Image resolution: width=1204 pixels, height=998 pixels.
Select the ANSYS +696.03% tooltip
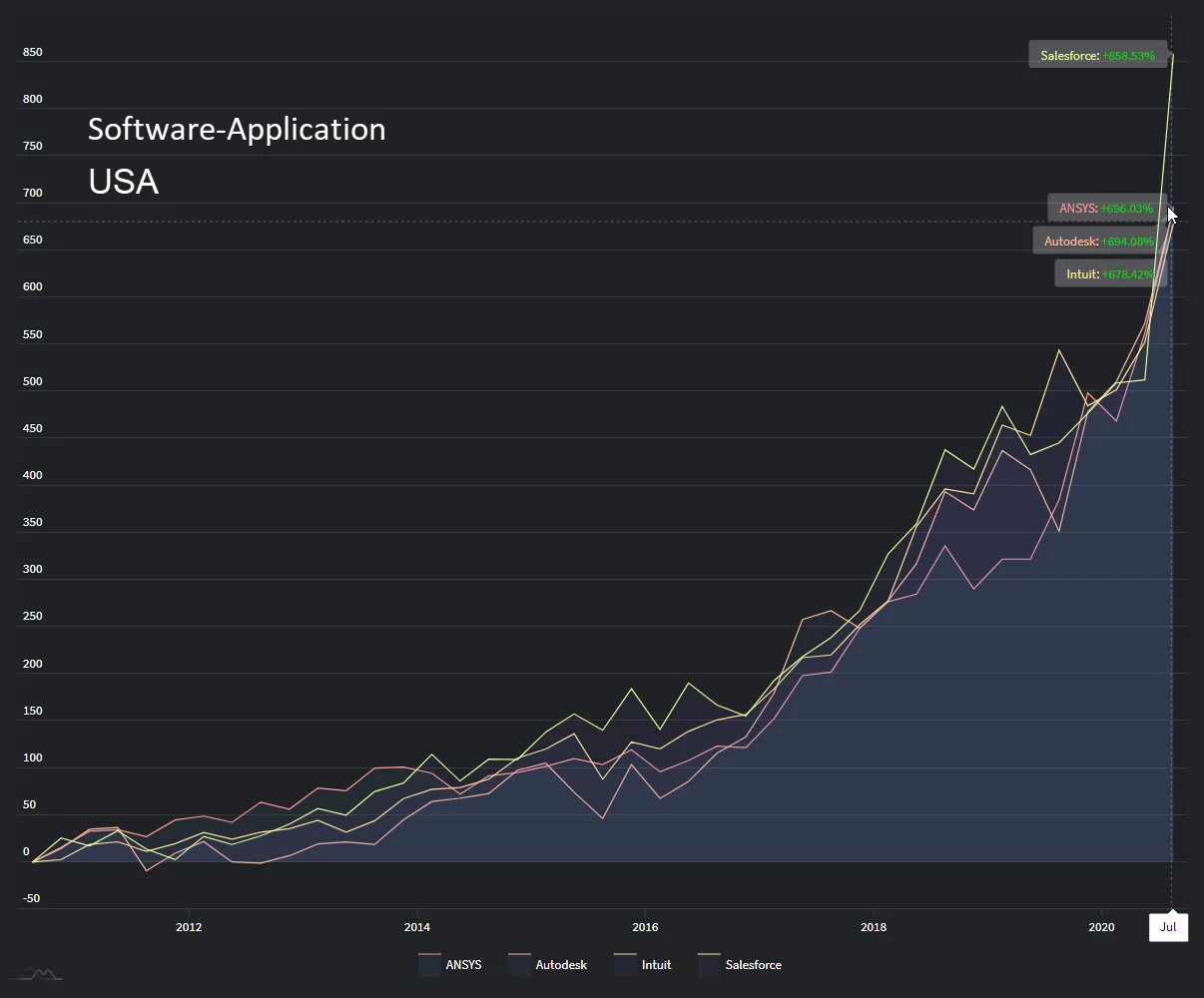click(x=1107, y=209)
